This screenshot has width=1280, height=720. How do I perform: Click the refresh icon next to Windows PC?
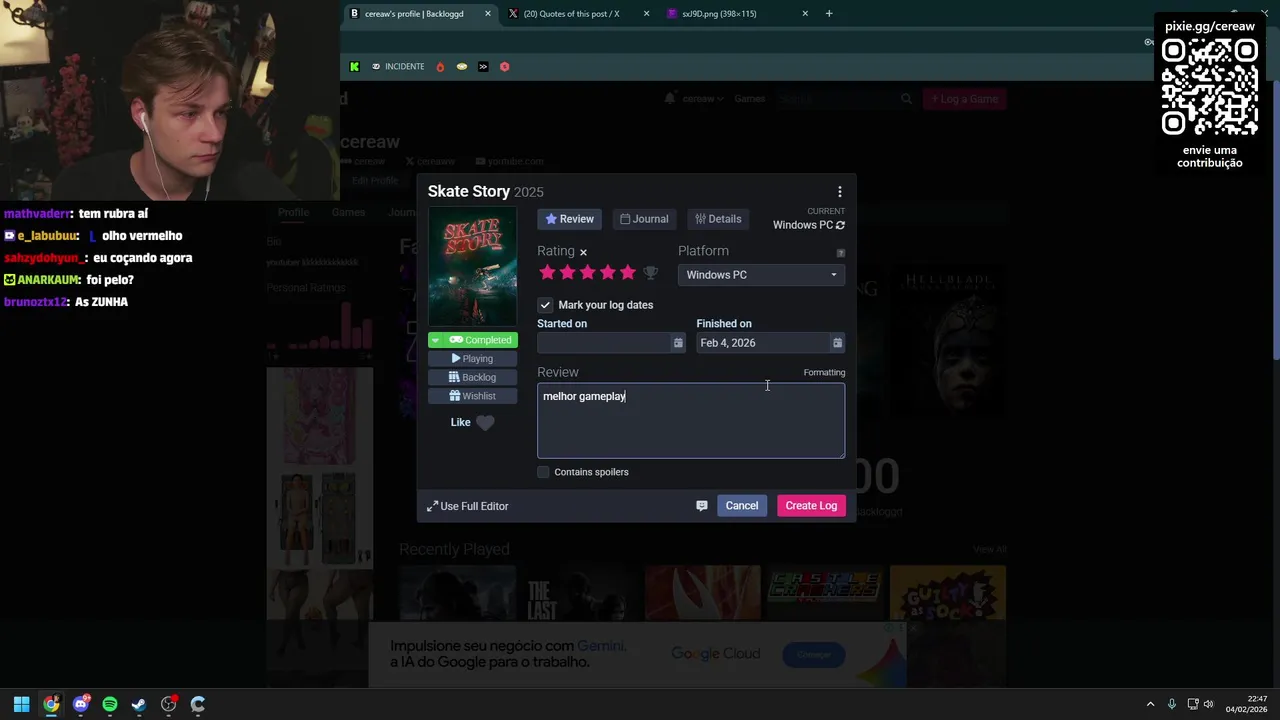click(x=840, y=225)
